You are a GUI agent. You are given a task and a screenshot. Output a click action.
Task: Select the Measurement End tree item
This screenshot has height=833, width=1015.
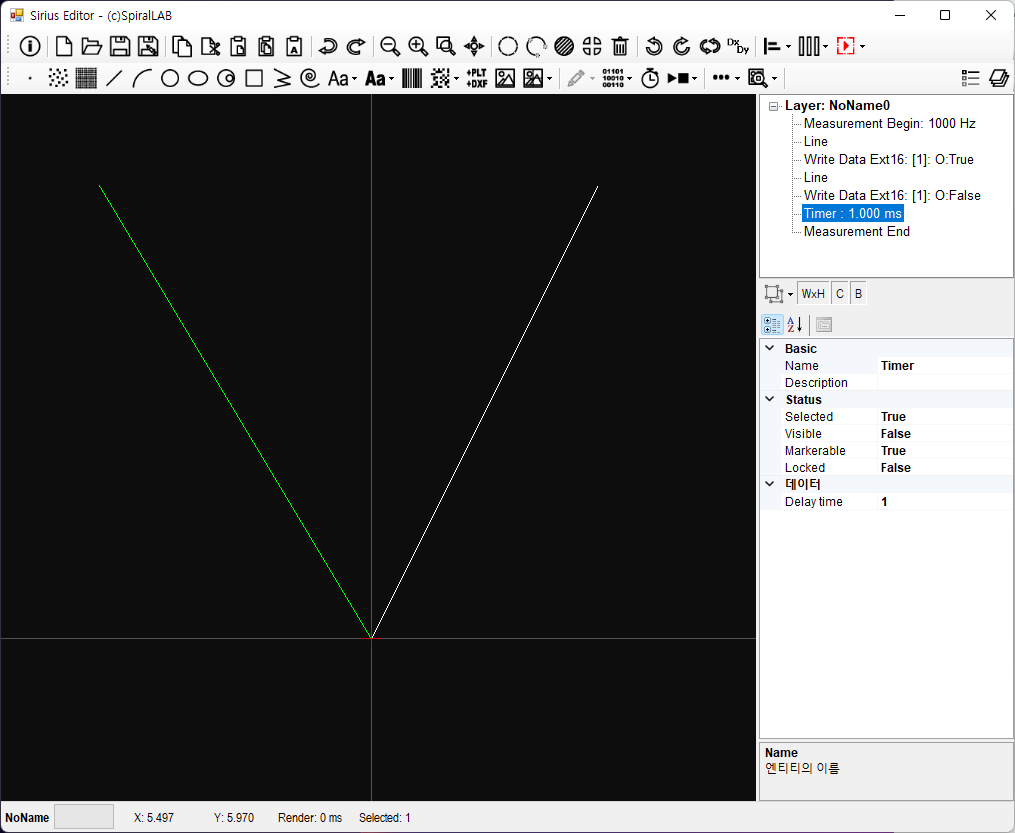(856, 232)
